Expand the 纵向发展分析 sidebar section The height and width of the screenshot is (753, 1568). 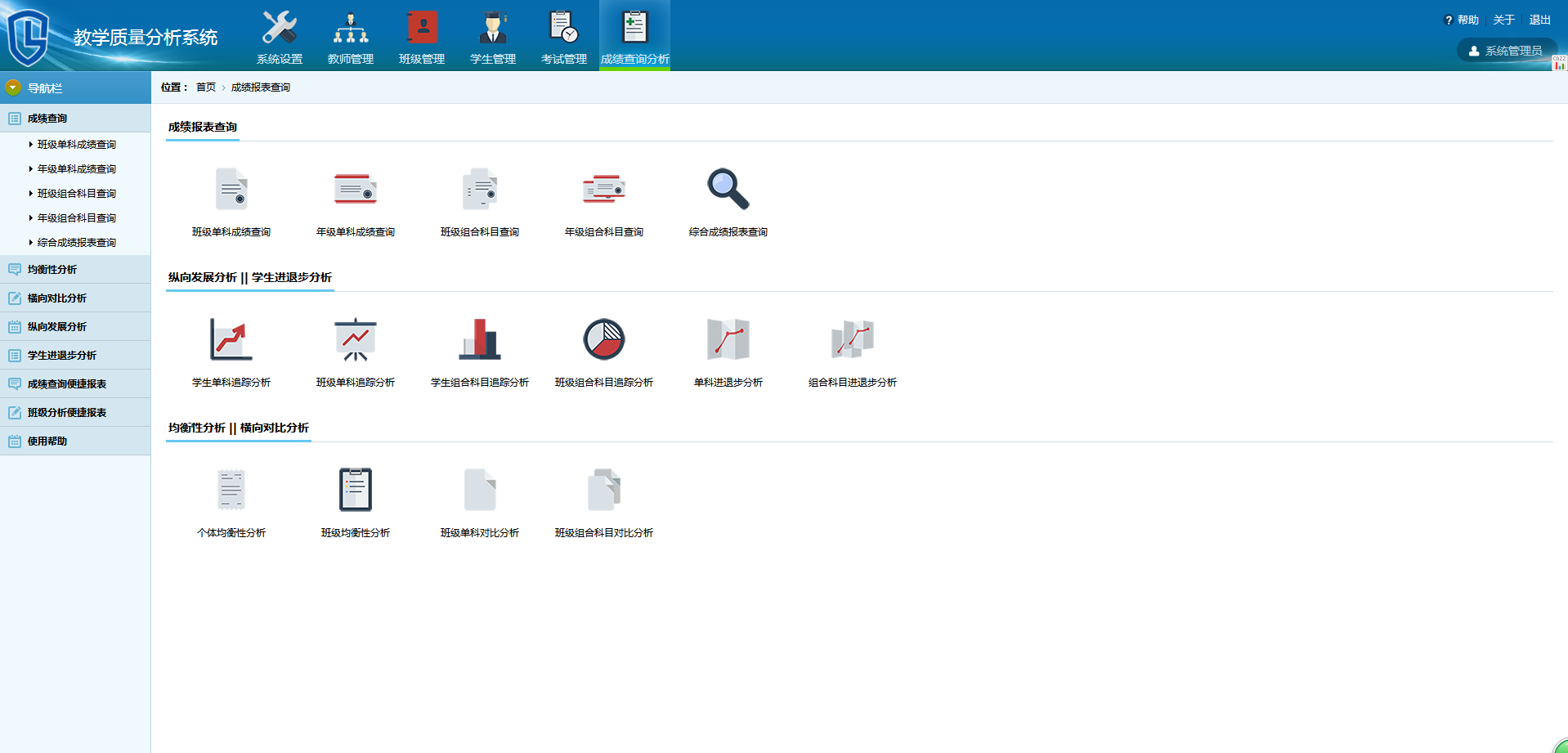pos(75,327)
